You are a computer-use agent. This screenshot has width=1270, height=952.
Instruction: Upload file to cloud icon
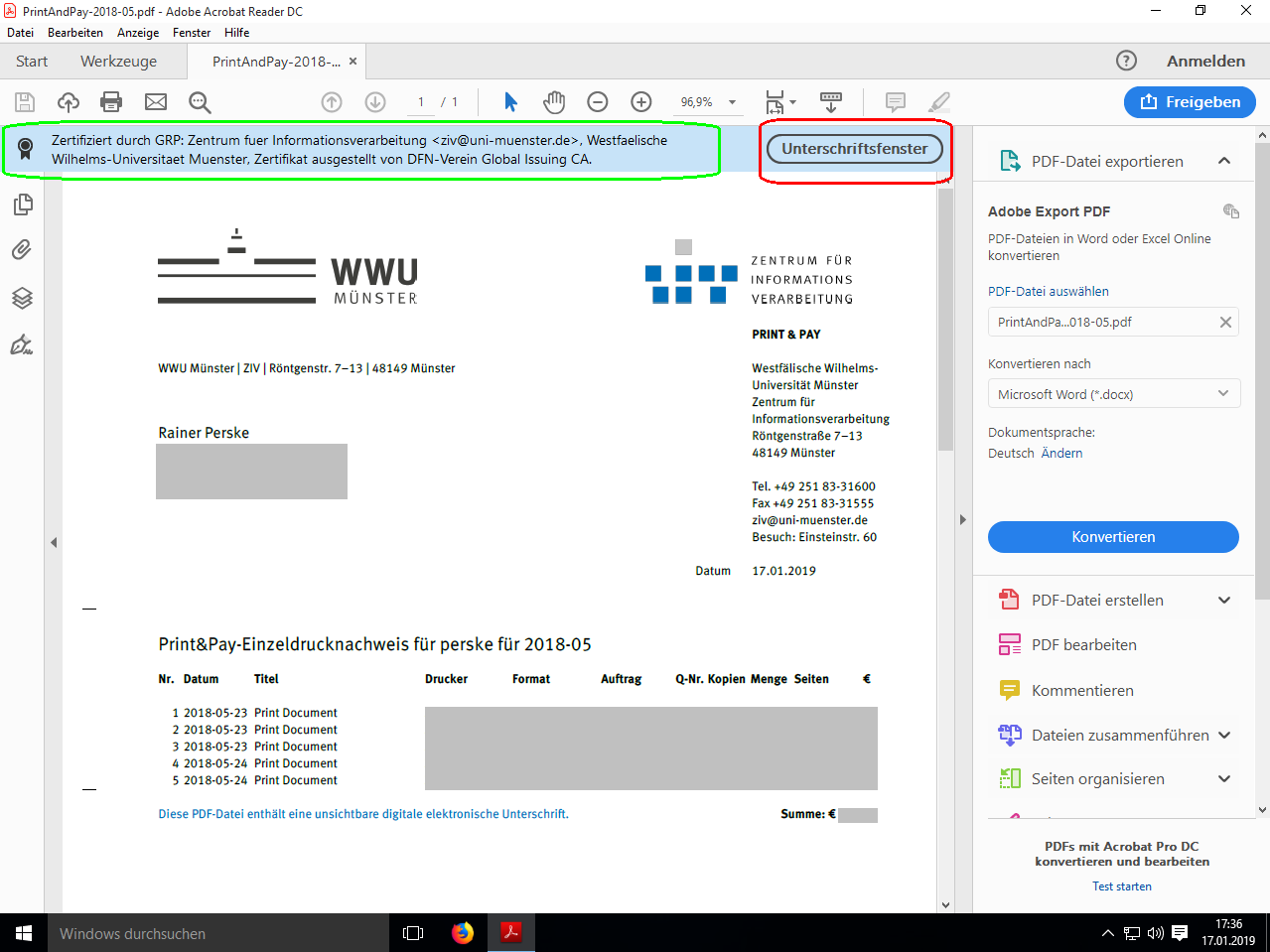tap(69, 102)
